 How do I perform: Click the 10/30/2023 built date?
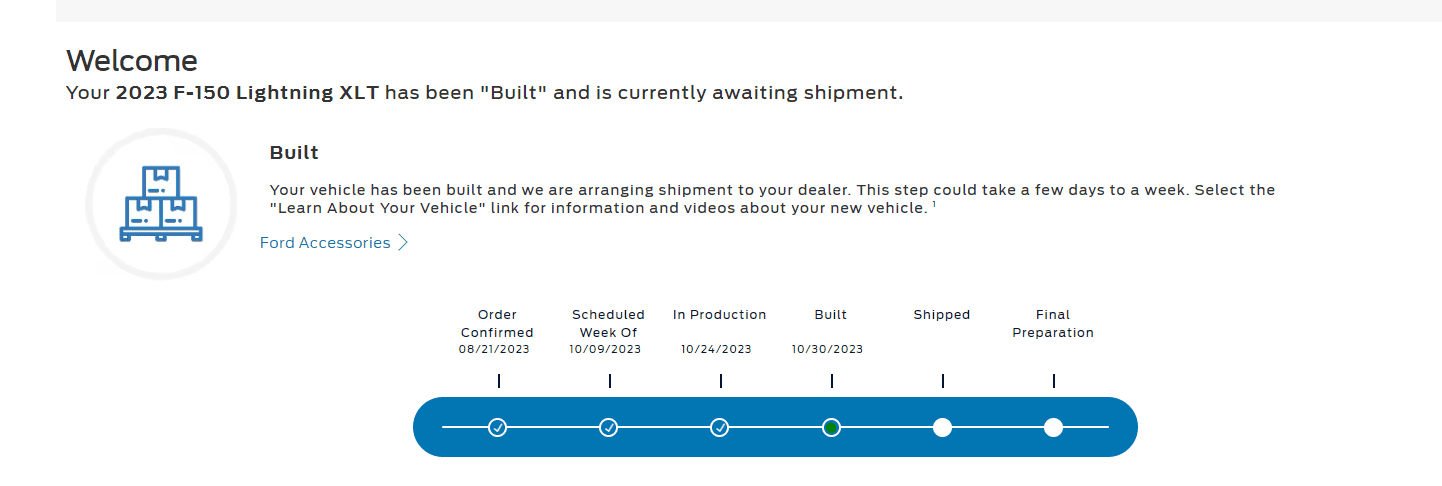[x=827, y=350]
